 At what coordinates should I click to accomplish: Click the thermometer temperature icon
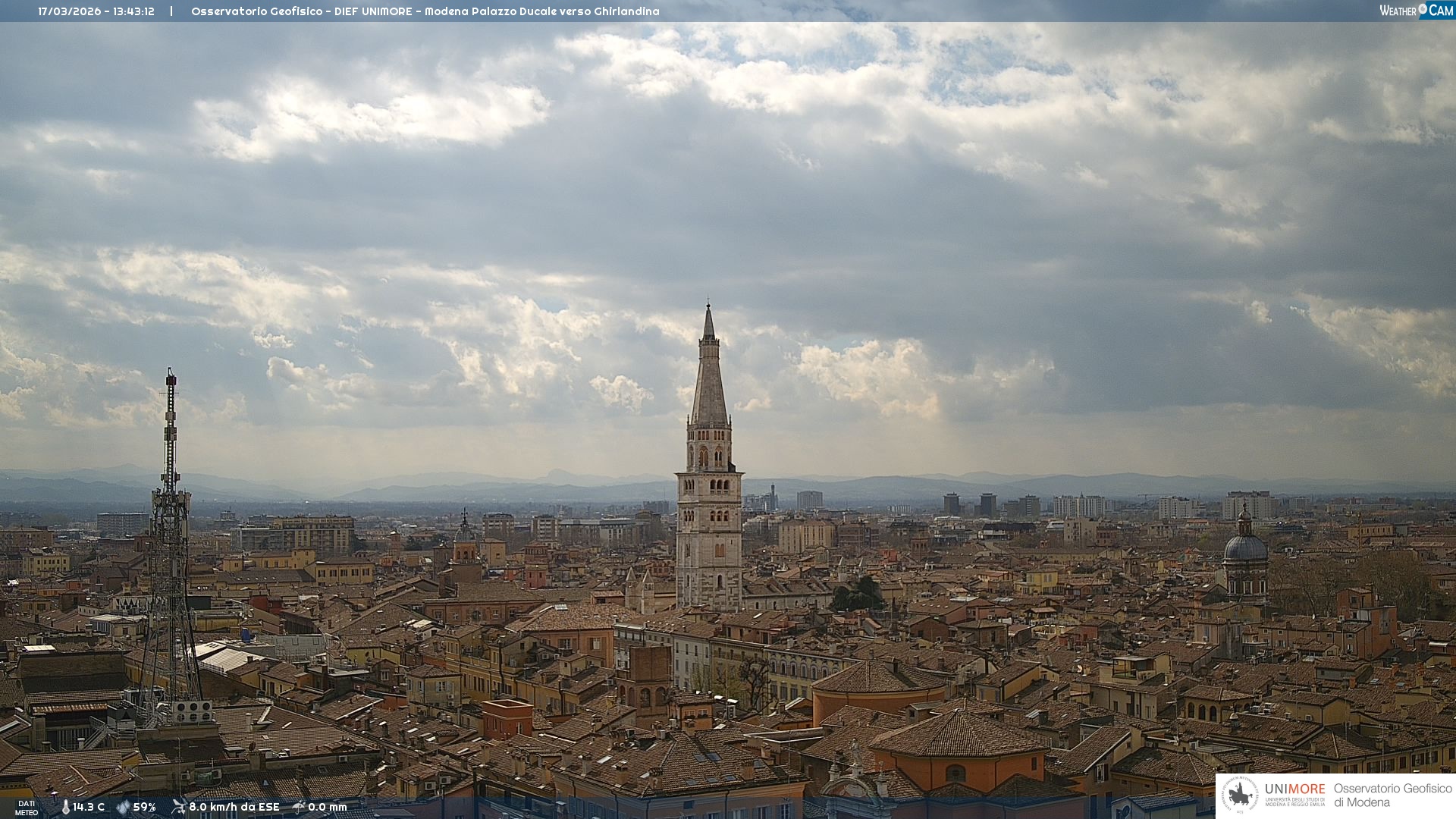[x=65, y=807]
